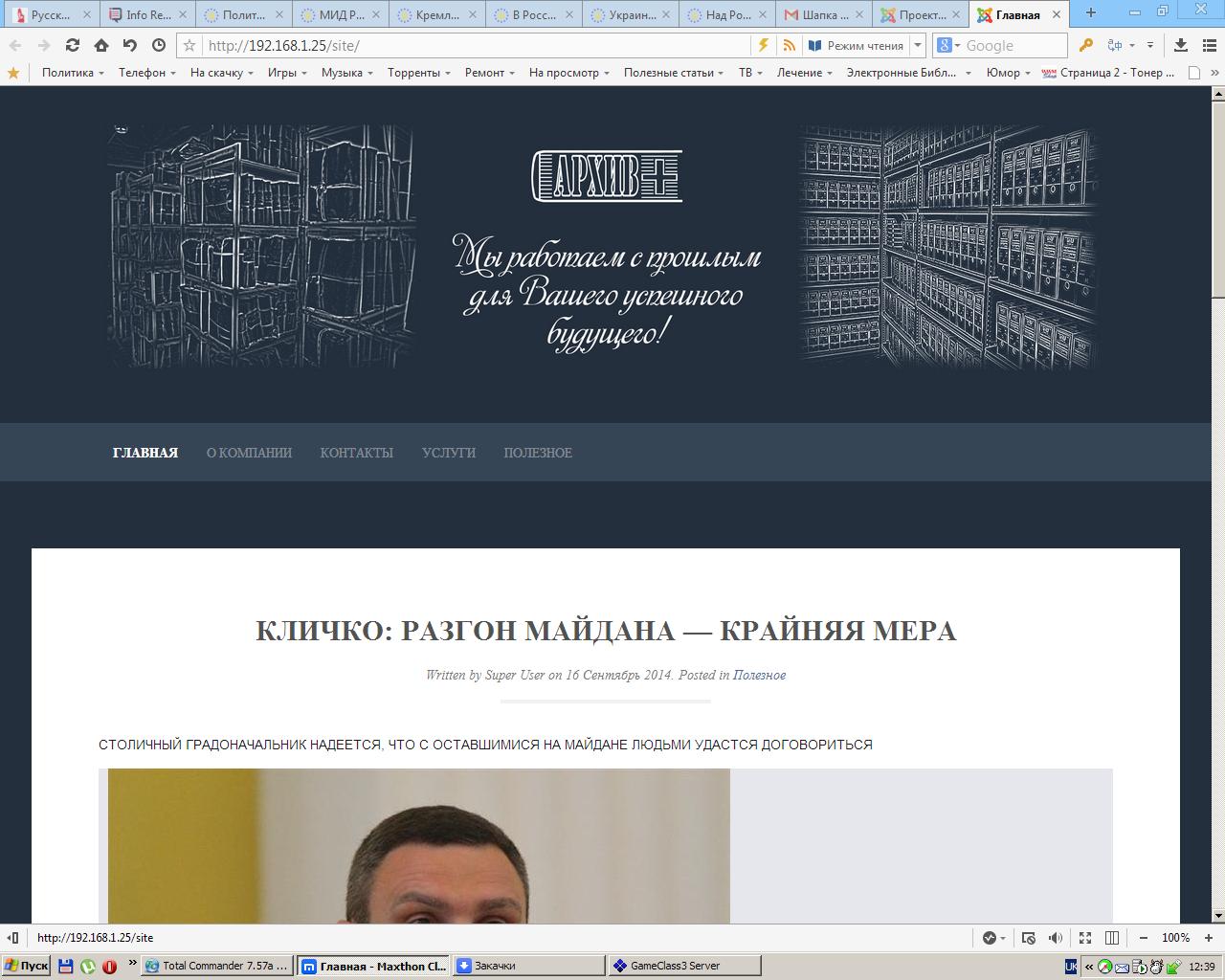The height and width of the screenshot is (980, 1225).
Task: Toggle full screen mode icon
Action: pyautogui.click(x=1084, y=938)
